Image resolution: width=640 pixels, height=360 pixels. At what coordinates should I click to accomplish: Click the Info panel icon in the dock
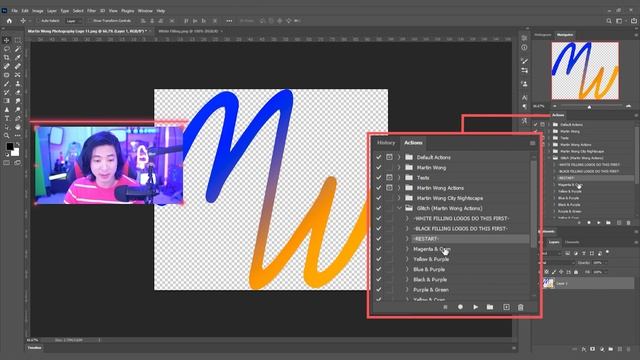click(524, 48)
